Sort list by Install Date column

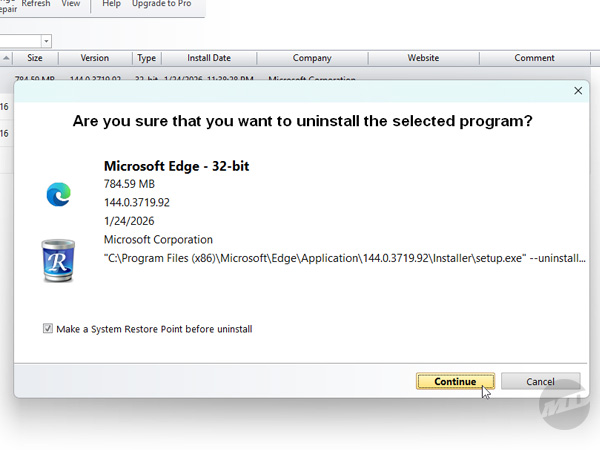(208, 58)
